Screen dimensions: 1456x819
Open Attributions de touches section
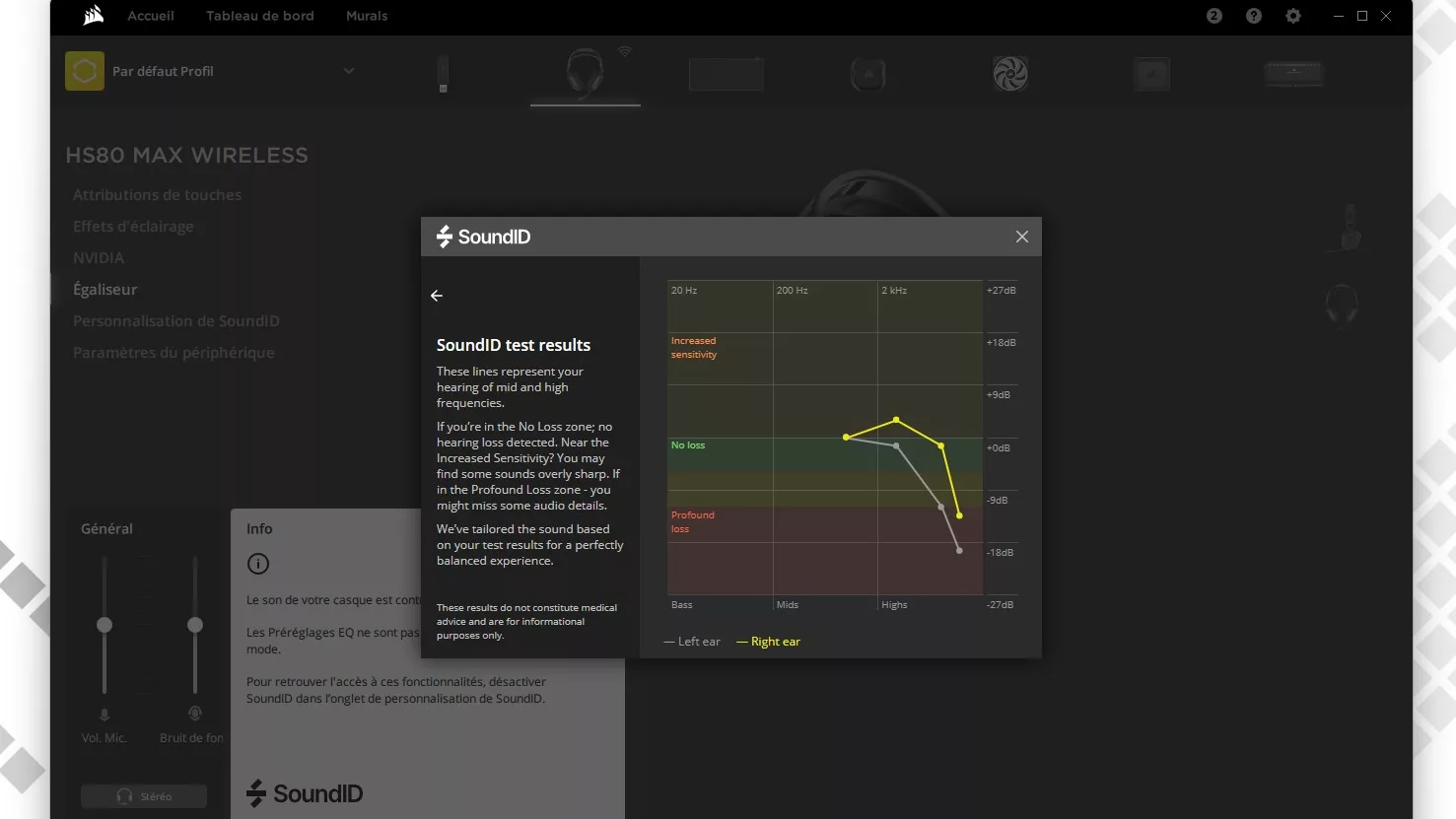click(157, 195)
